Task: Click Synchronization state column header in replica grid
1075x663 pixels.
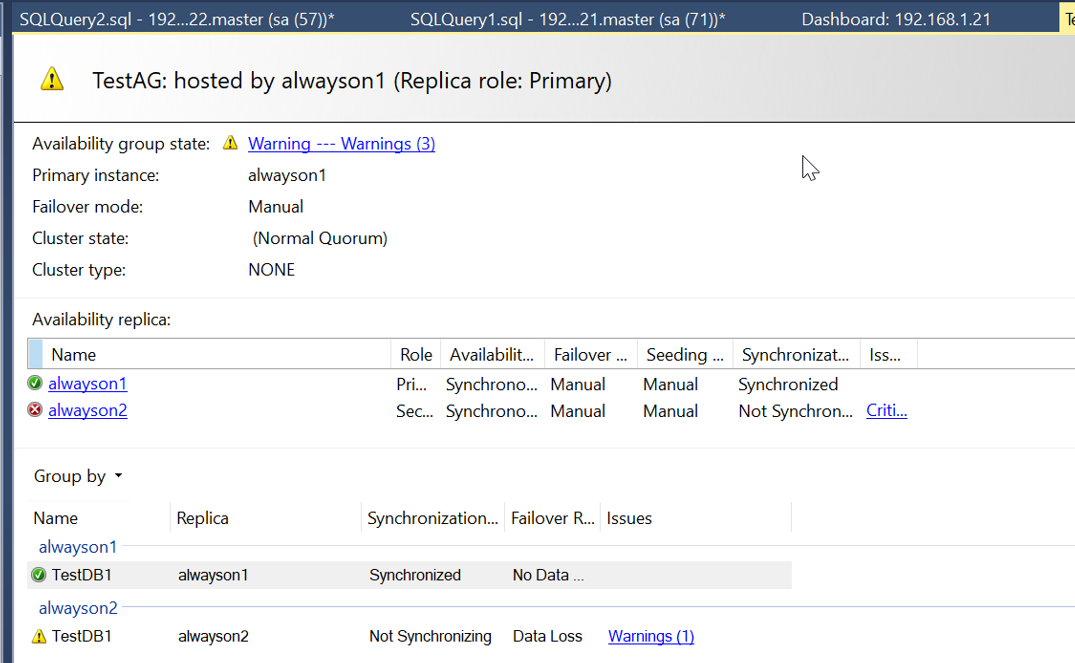Action: pos(796,354)
